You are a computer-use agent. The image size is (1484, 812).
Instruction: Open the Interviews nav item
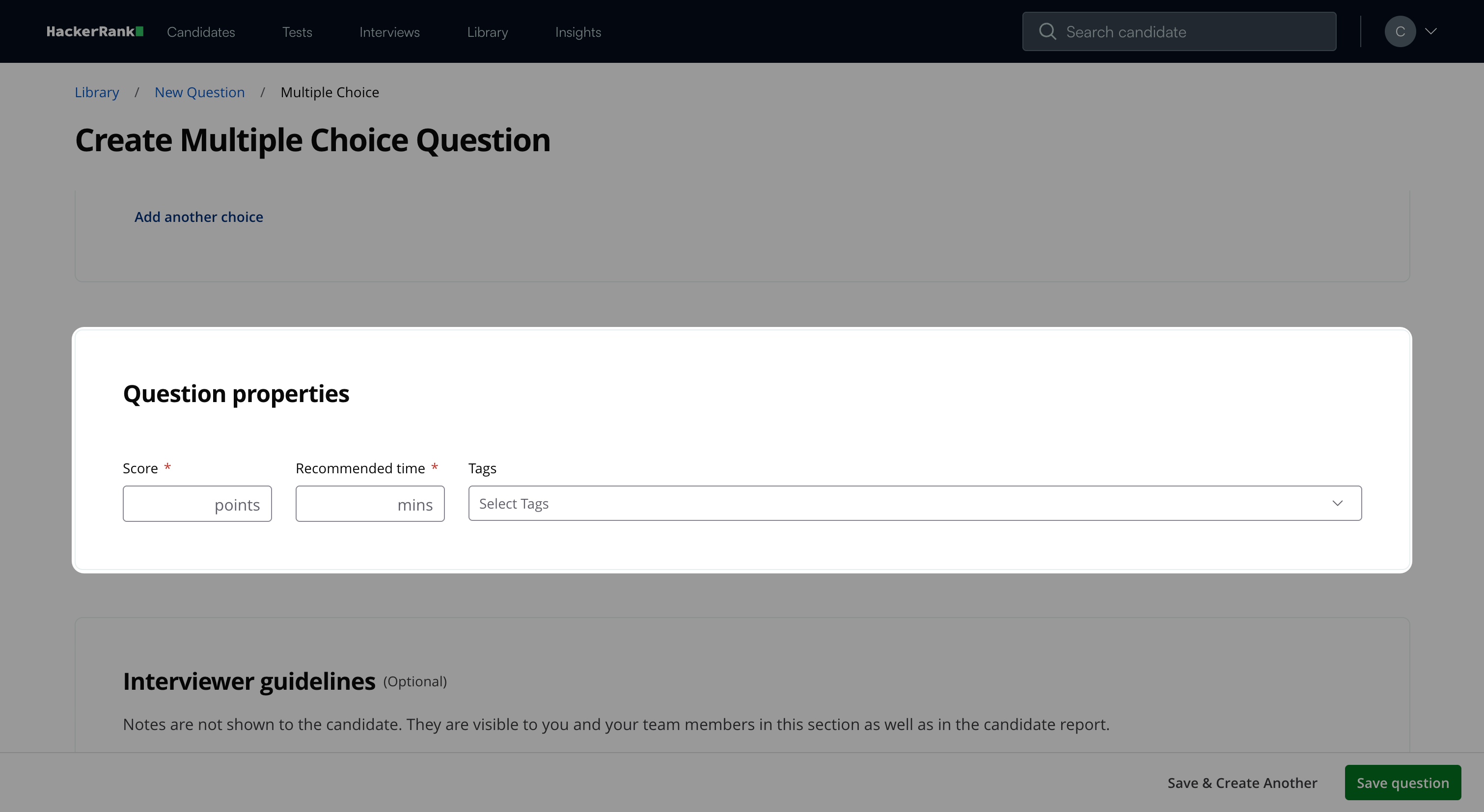pos(389,32)
